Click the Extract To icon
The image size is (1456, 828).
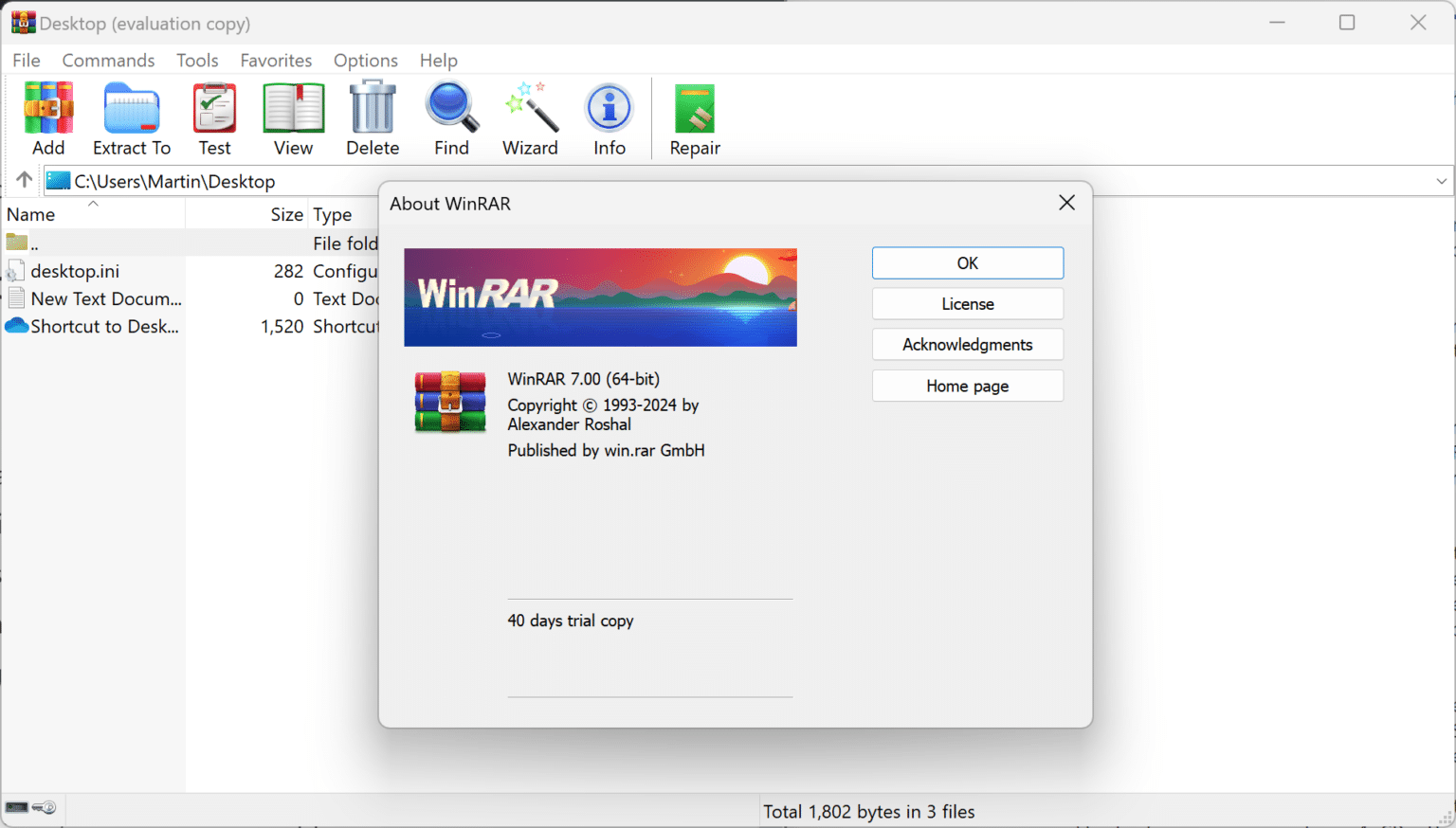[131, 114]
